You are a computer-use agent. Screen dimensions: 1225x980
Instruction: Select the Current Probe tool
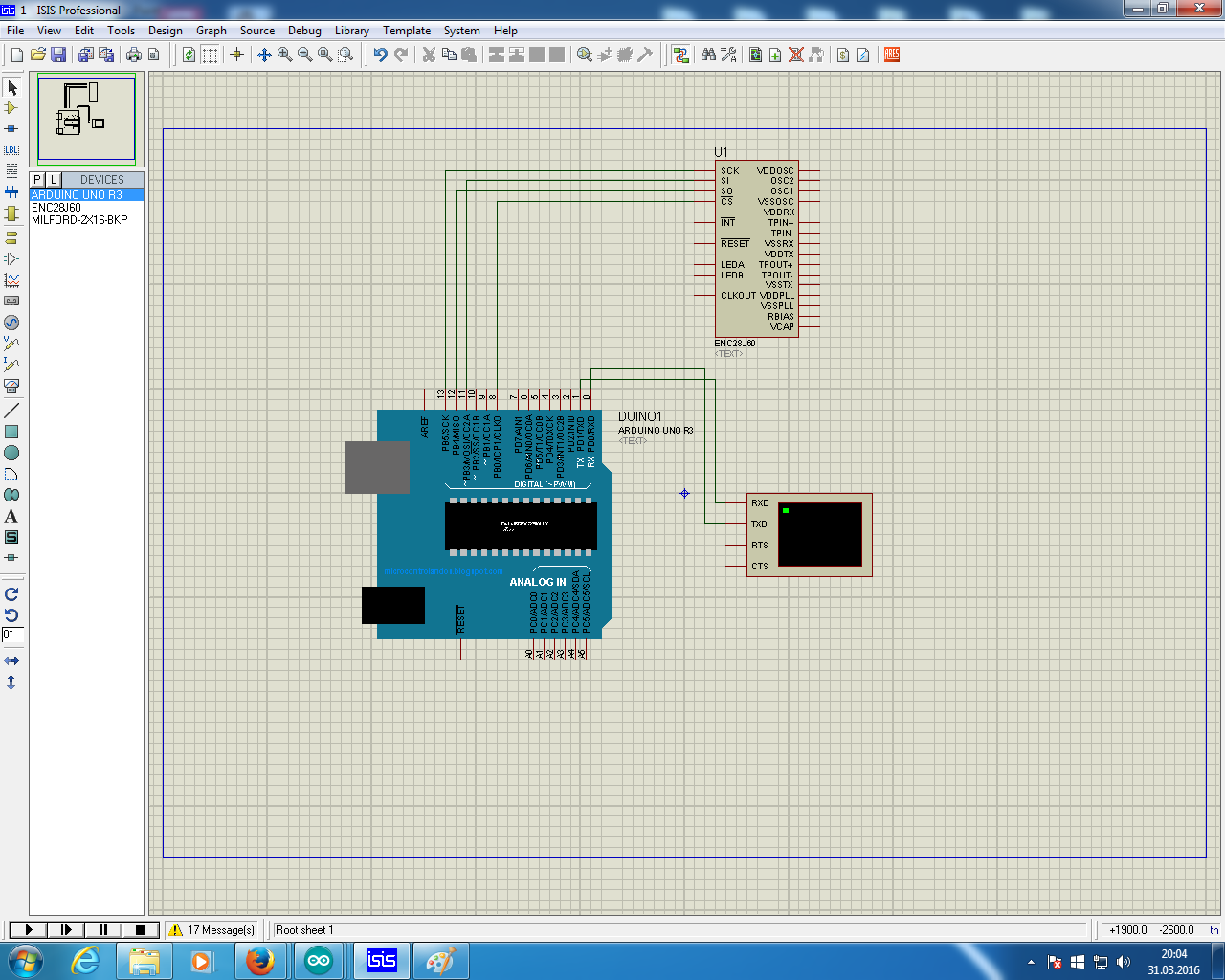(x=11, y=364)
